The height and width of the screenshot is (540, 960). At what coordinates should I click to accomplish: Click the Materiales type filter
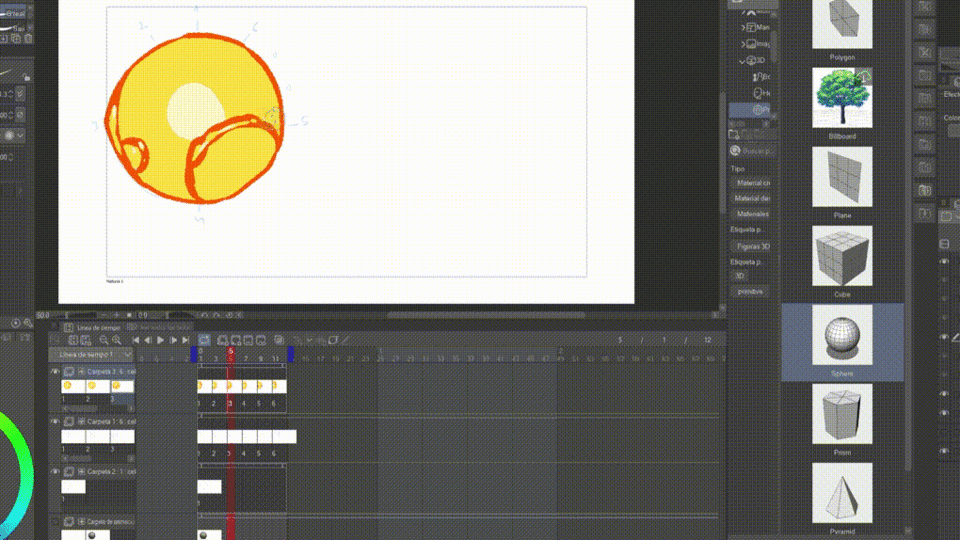[x=752, y=214]
